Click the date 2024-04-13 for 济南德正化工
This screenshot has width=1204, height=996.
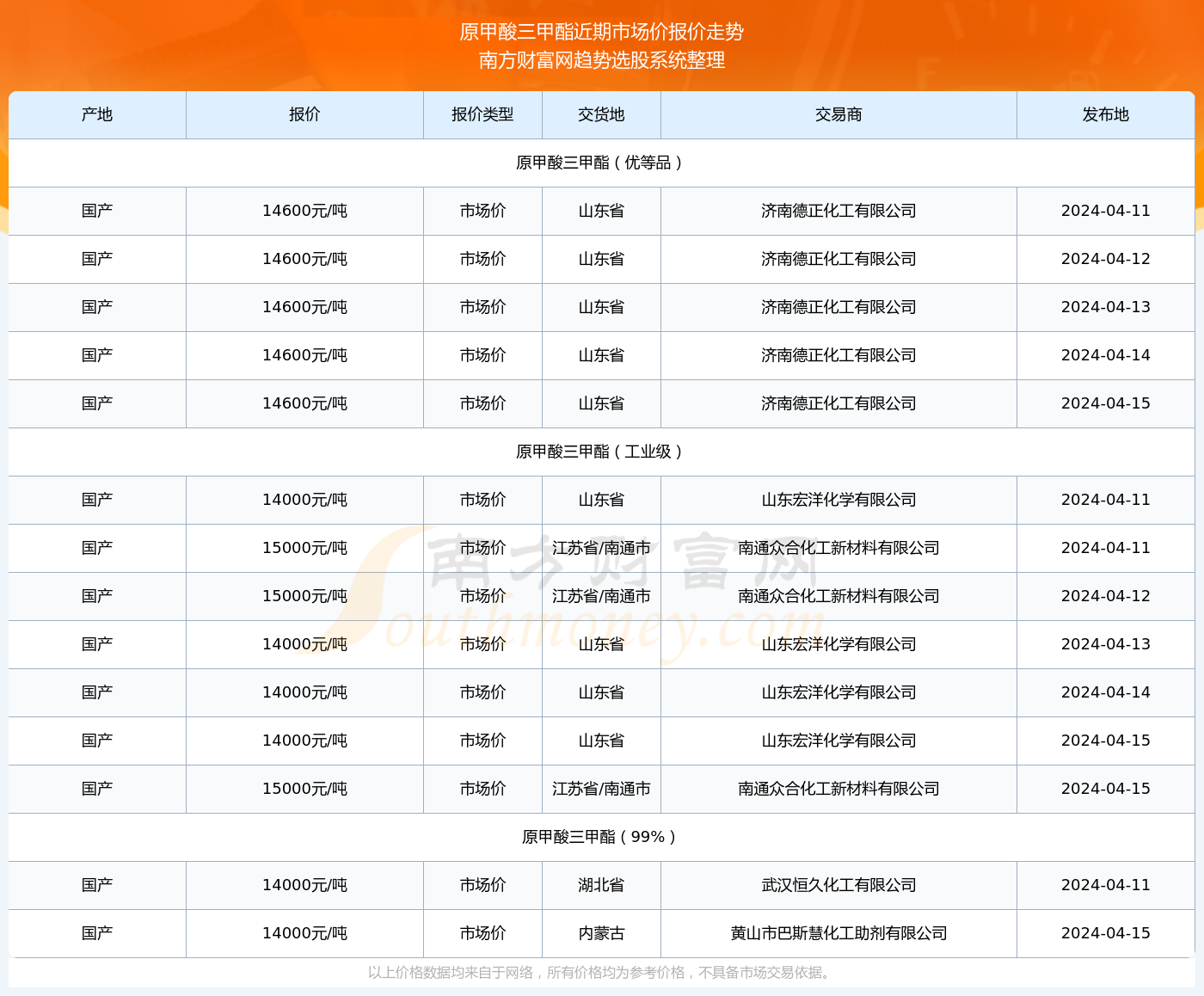(1105, 307)
